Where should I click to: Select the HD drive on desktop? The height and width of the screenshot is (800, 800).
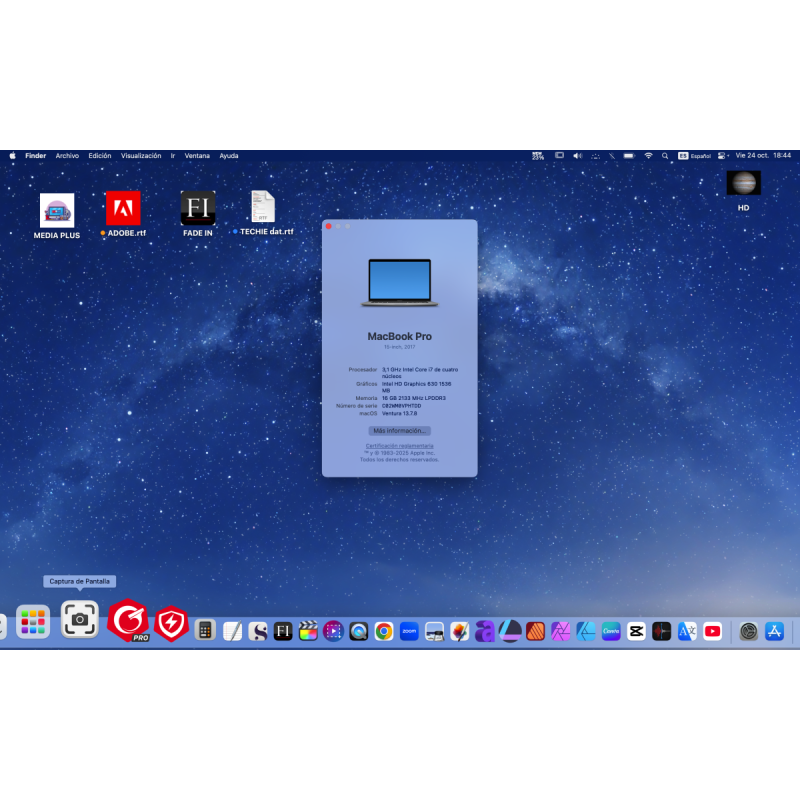(743, 191)
